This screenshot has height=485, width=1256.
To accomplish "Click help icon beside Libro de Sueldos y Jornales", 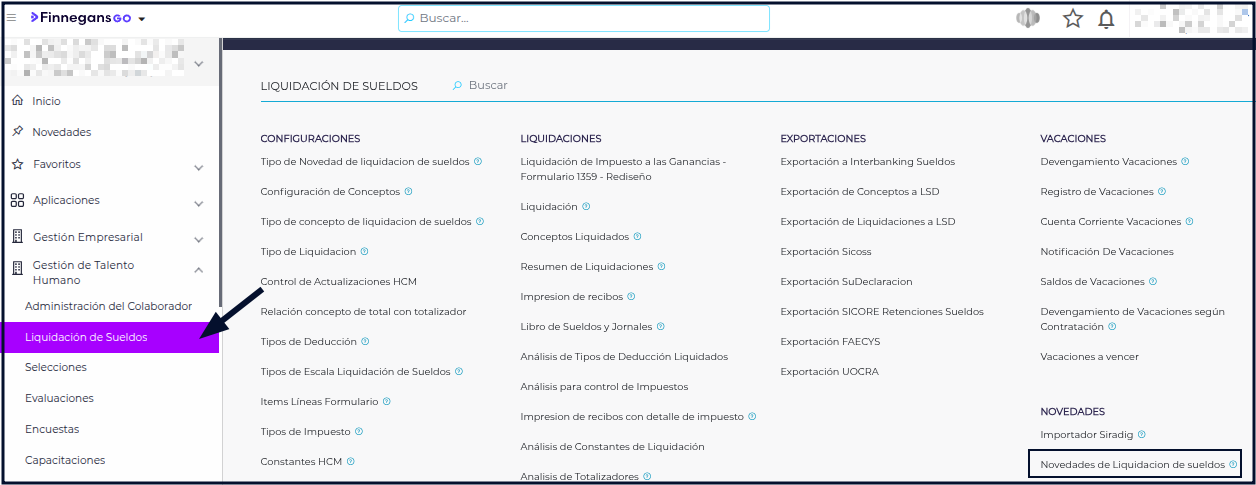I will (x=660, y=326).
